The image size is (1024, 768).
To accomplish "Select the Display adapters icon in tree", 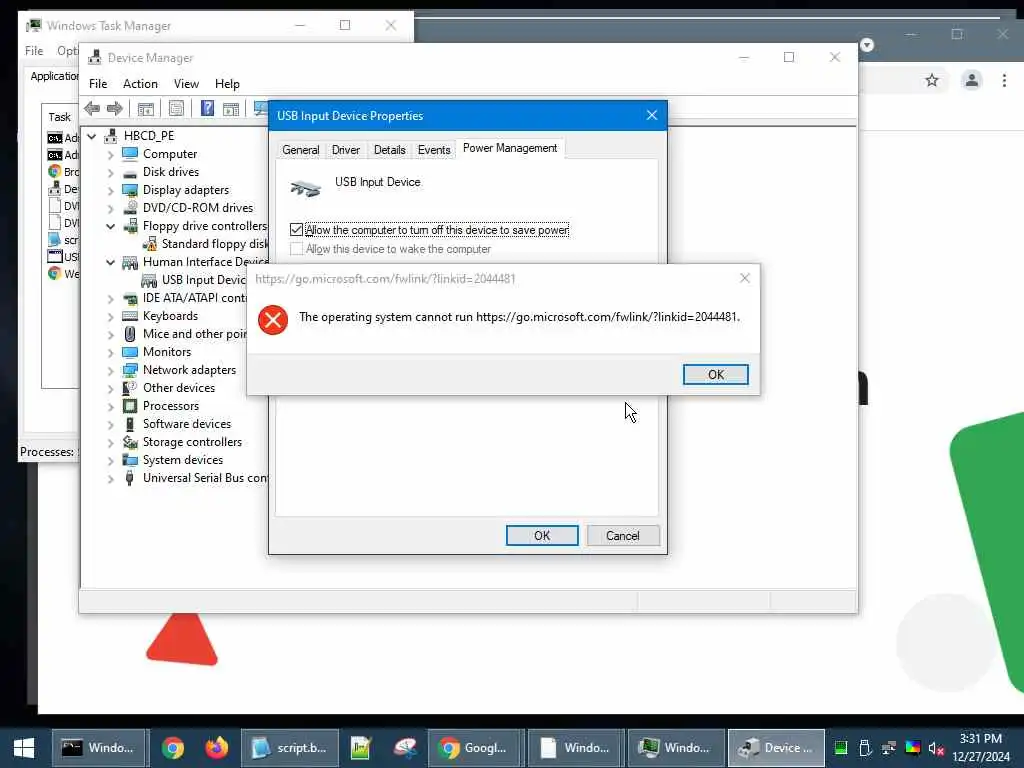I will [x=130, y=190].
